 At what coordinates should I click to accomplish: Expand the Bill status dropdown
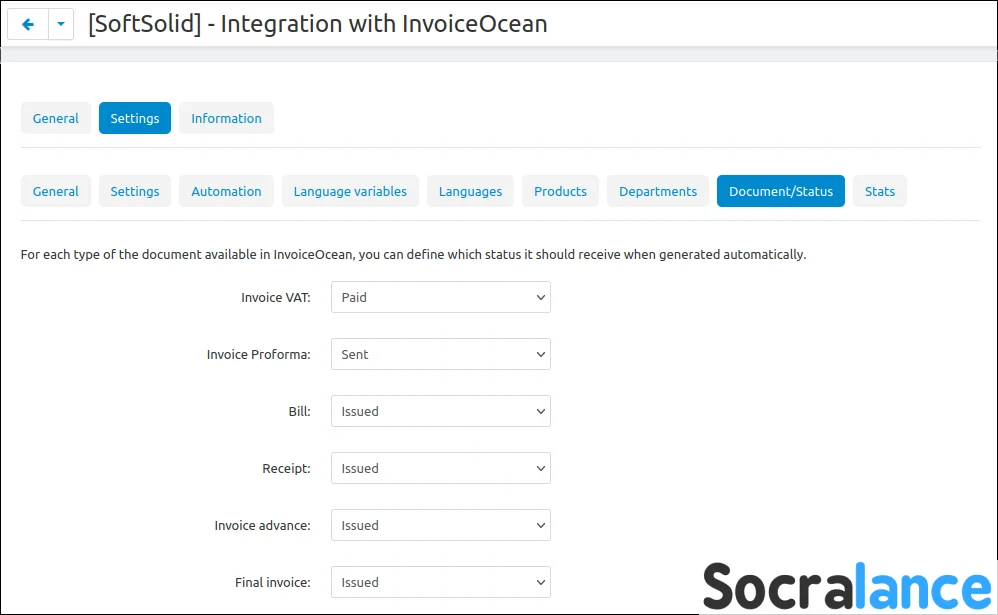[440, 411]
